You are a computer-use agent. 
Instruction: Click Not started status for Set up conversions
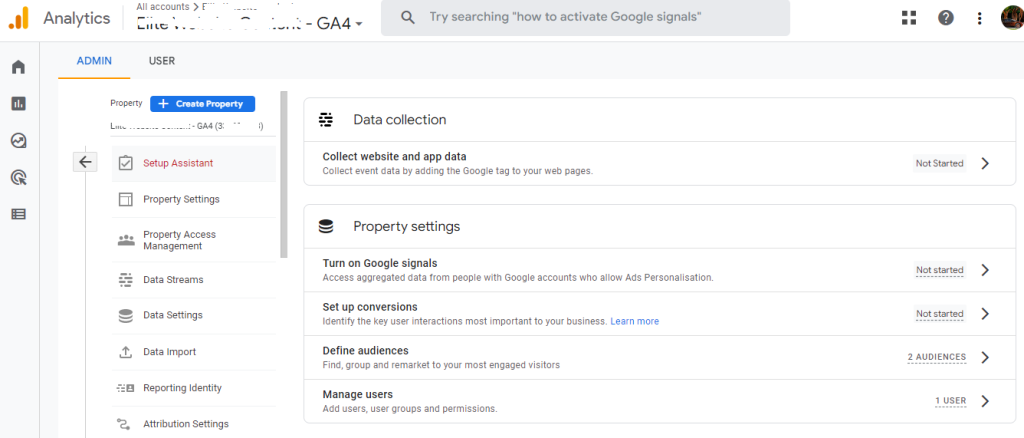(x=940, y=313)
